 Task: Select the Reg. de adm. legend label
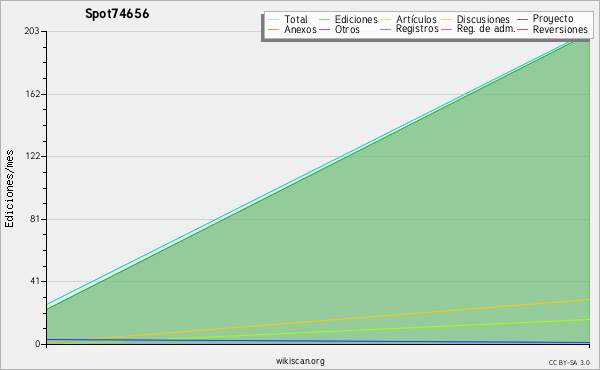click(486, 29)
